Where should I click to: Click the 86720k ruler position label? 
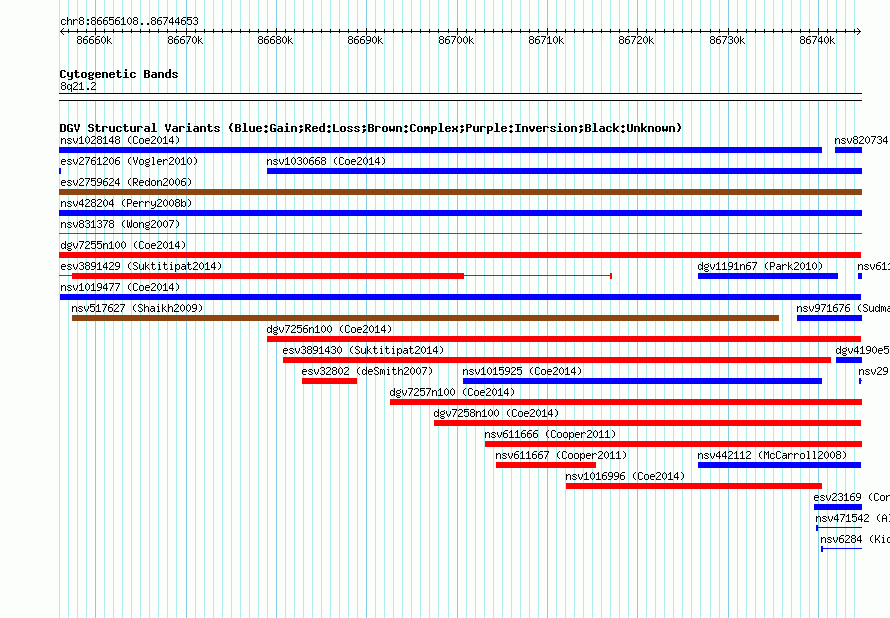click(636, 40)
